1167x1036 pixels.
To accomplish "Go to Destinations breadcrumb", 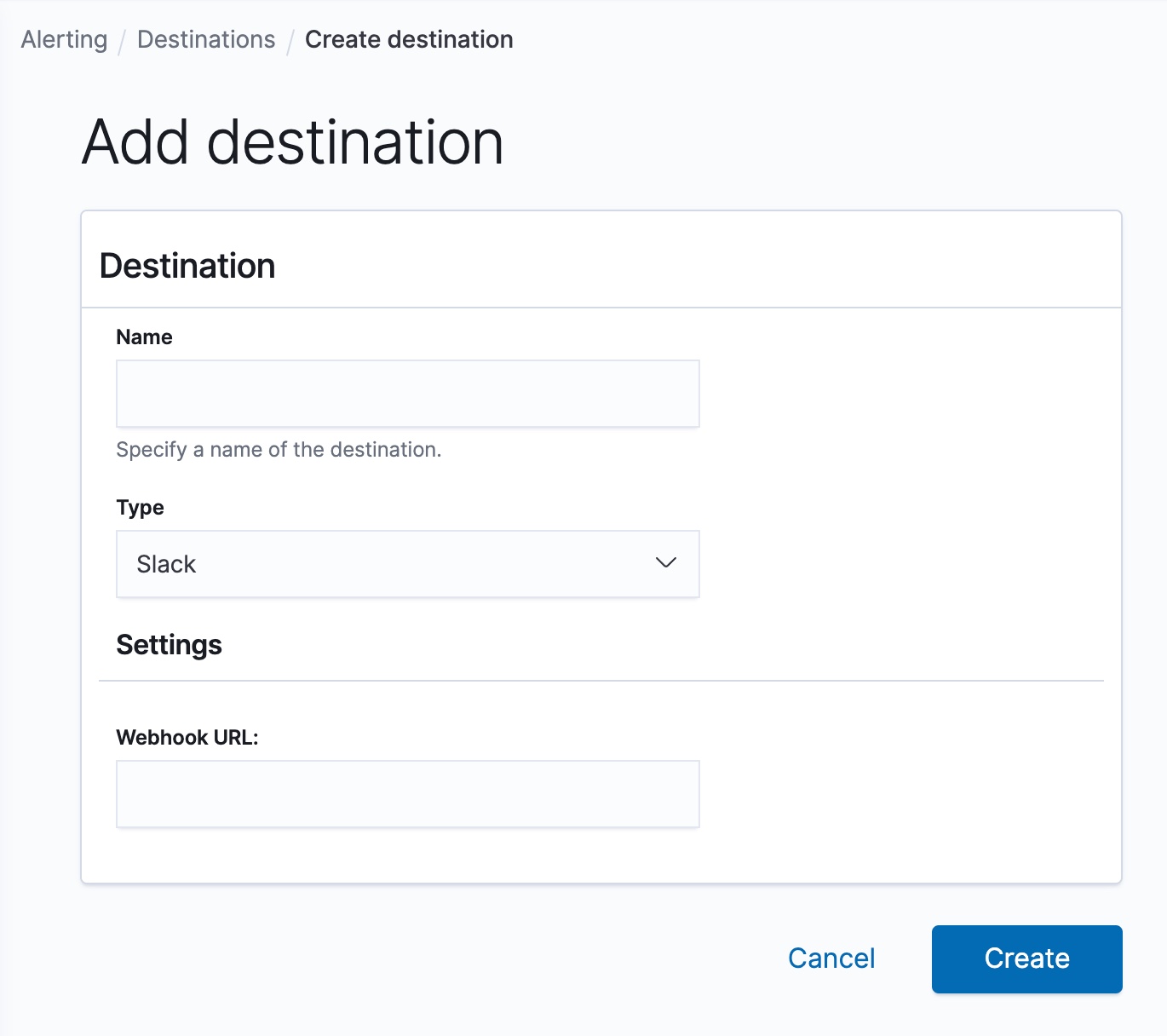I will point(206,40).
